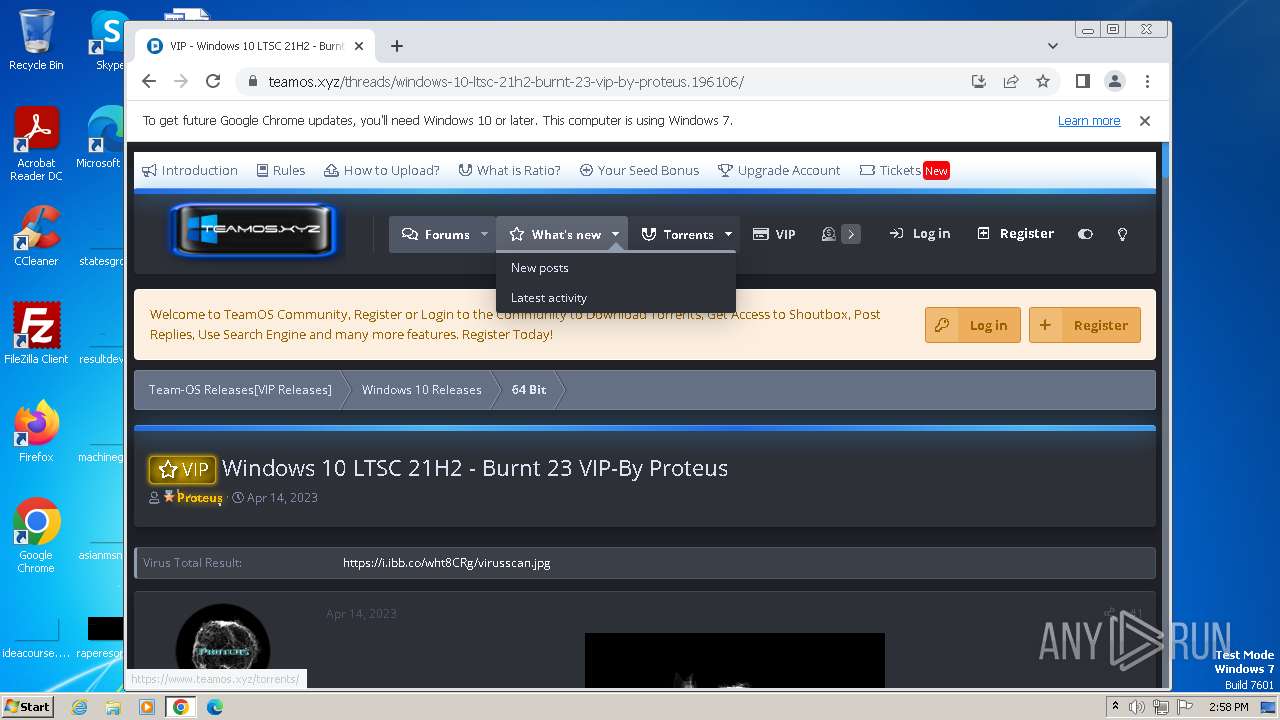
Task: Open the Chrome share page icon
Action: (1011, 81)
